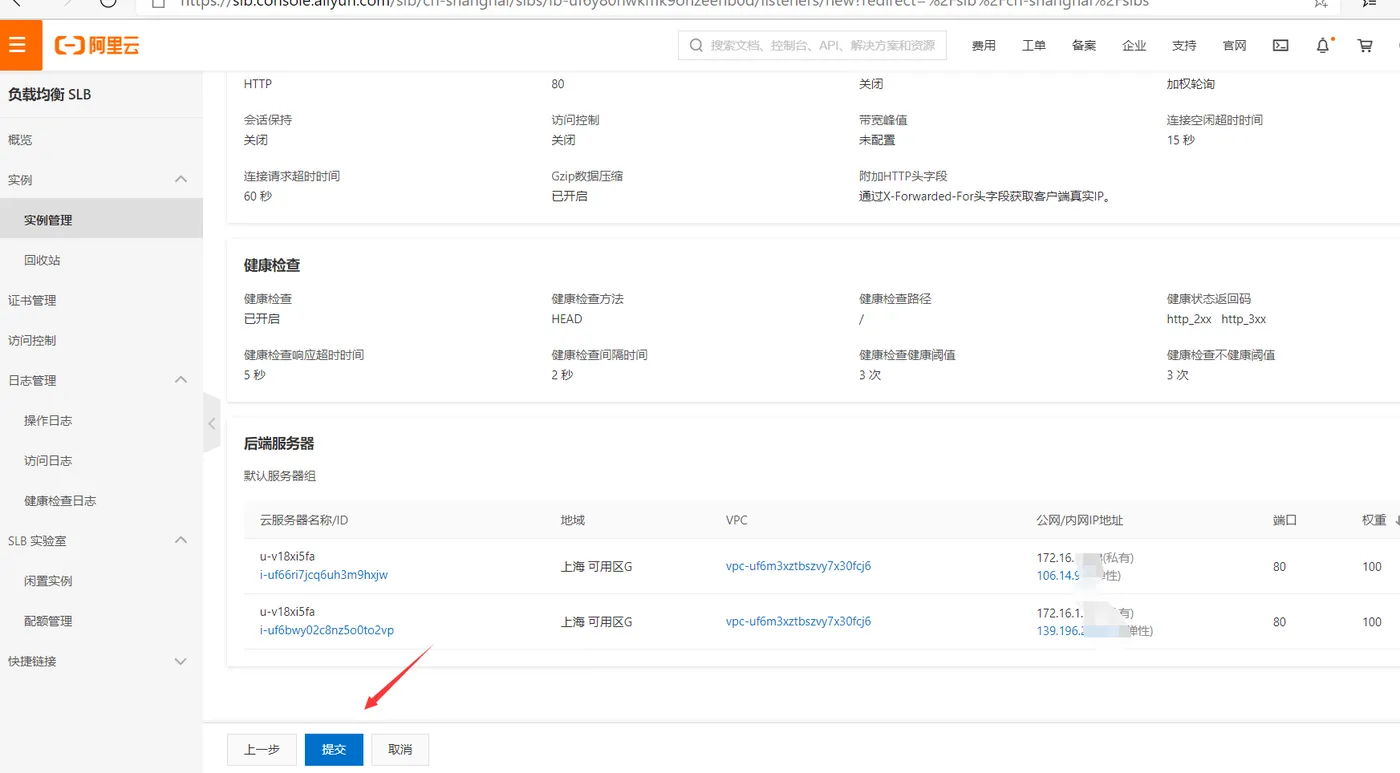Click the 15 秒 idle timeout value

click(x=1181, y=140)
